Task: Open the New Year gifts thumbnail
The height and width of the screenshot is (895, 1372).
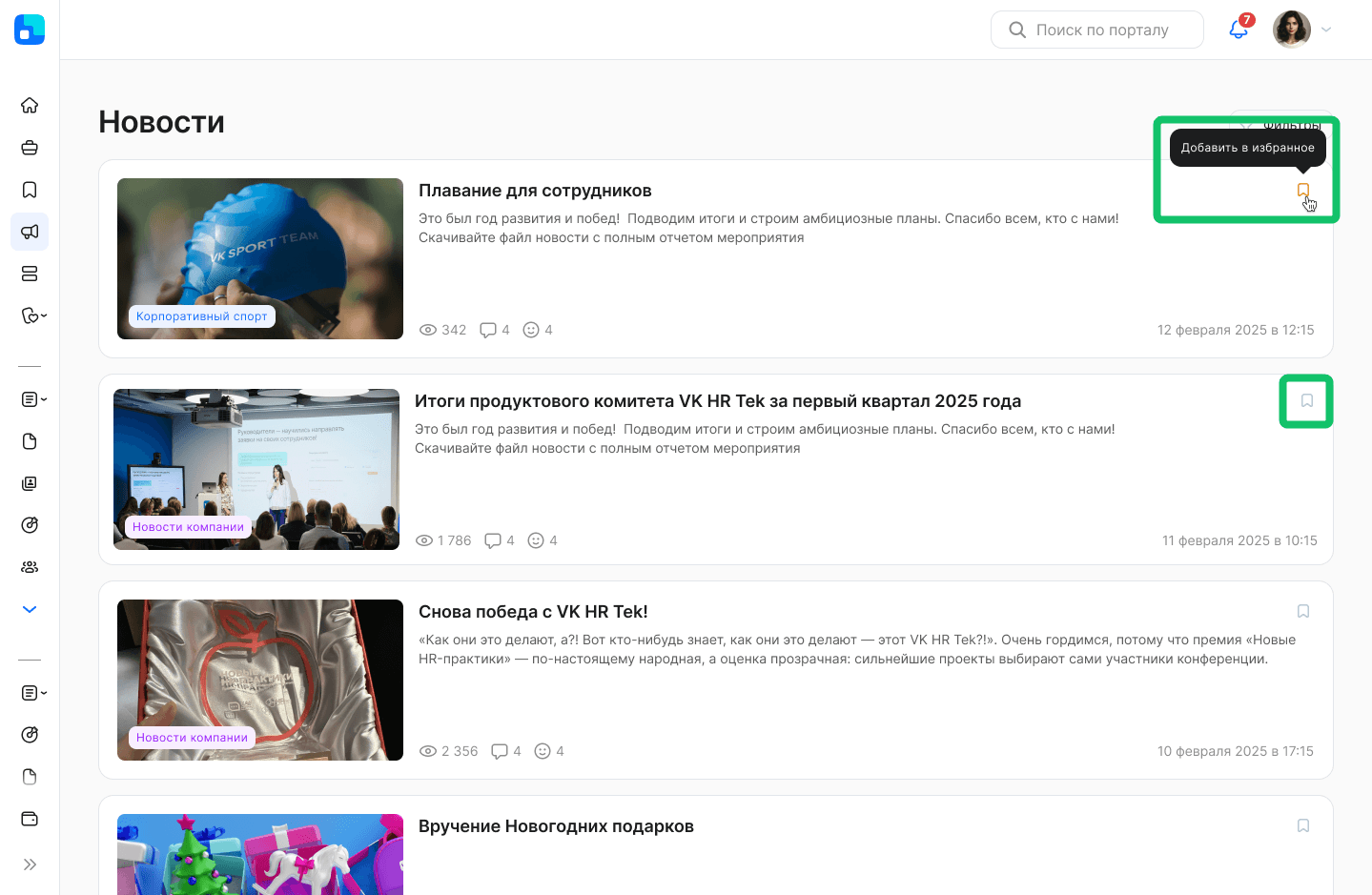Action: pos(260,854)
